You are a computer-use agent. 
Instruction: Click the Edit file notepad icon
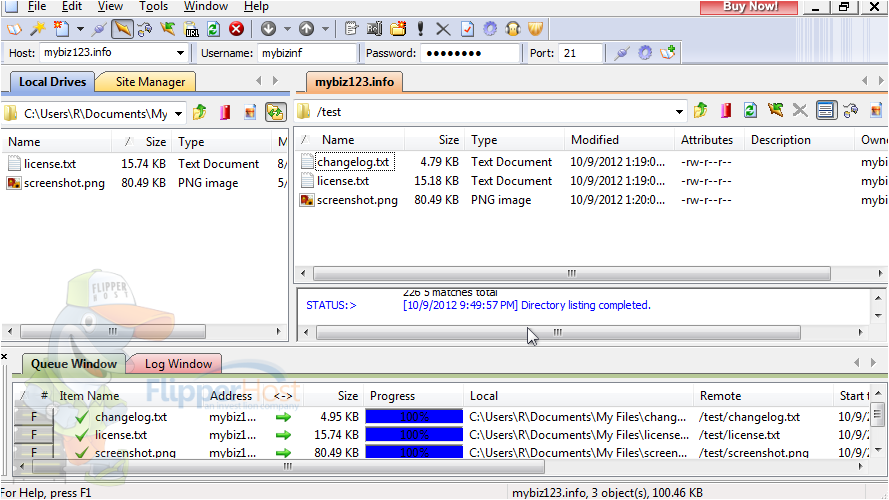coord(352,28)
